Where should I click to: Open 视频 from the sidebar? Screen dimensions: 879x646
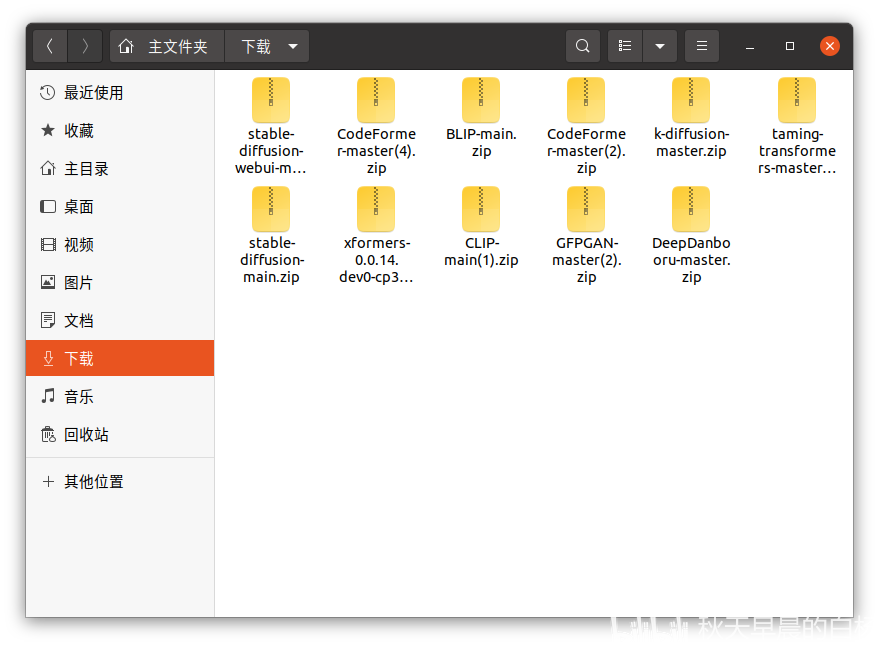120,245
